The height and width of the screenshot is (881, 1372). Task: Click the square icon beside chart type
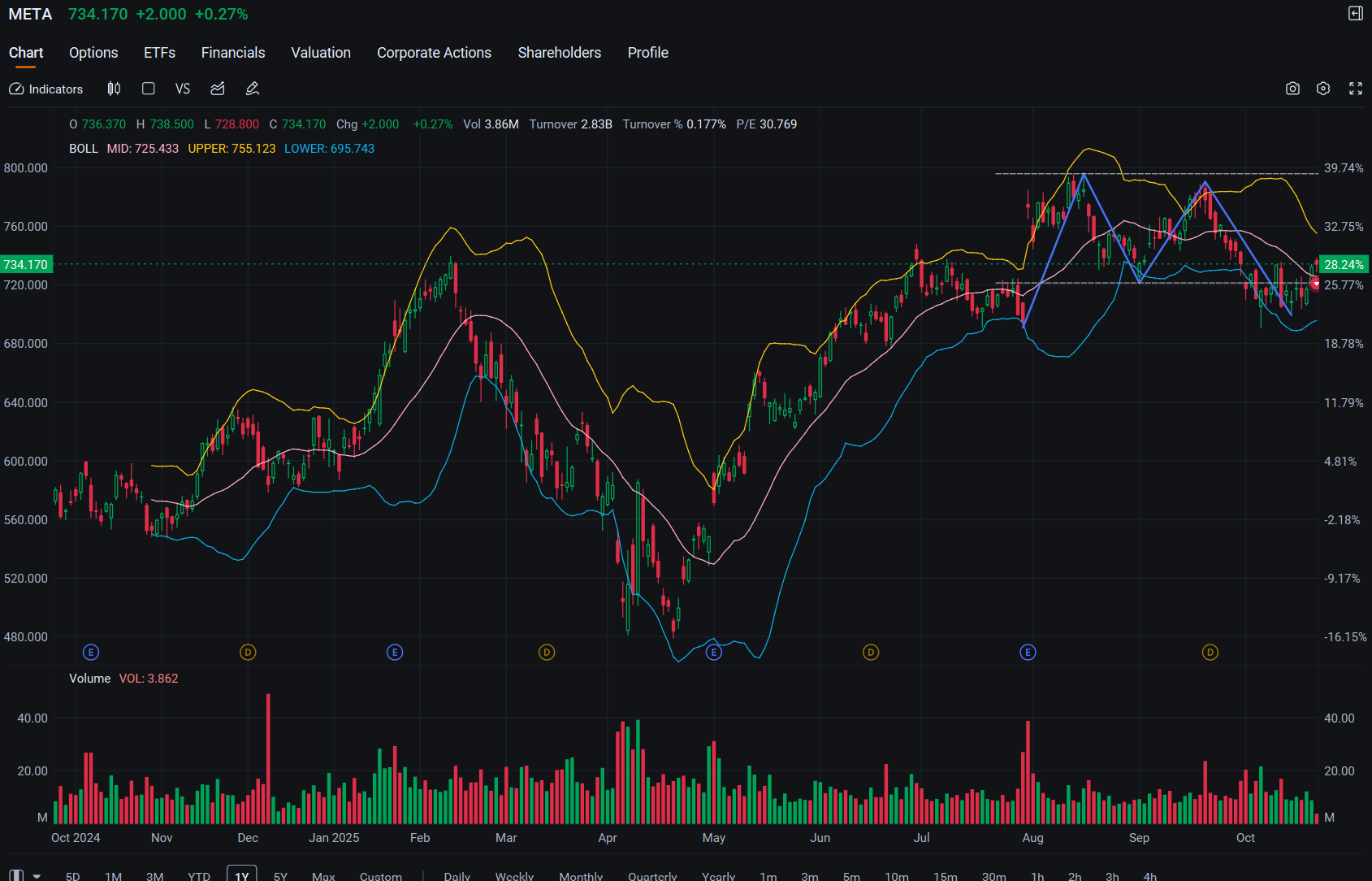[x=148, y=89]
